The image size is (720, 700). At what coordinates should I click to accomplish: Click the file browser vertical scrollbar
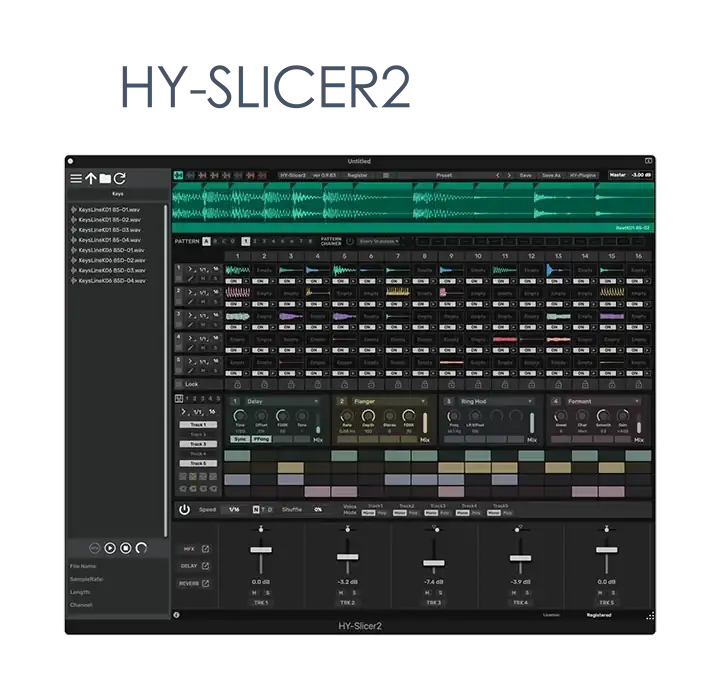(x=165, y=370)
